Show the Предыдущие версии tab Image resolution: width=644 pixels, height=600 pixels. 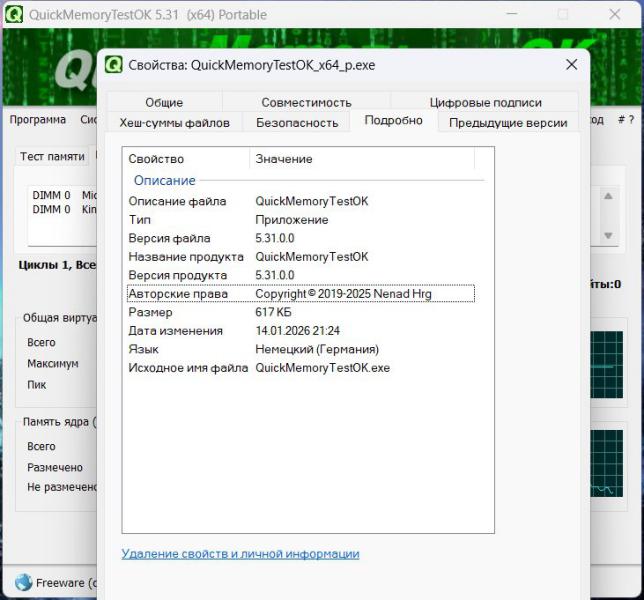point(508,122)
